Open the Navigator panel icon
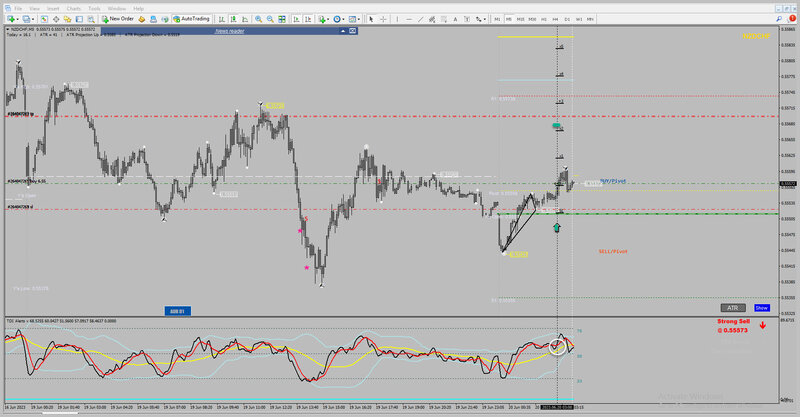The image size is (800, 417). tap(67, 19)
